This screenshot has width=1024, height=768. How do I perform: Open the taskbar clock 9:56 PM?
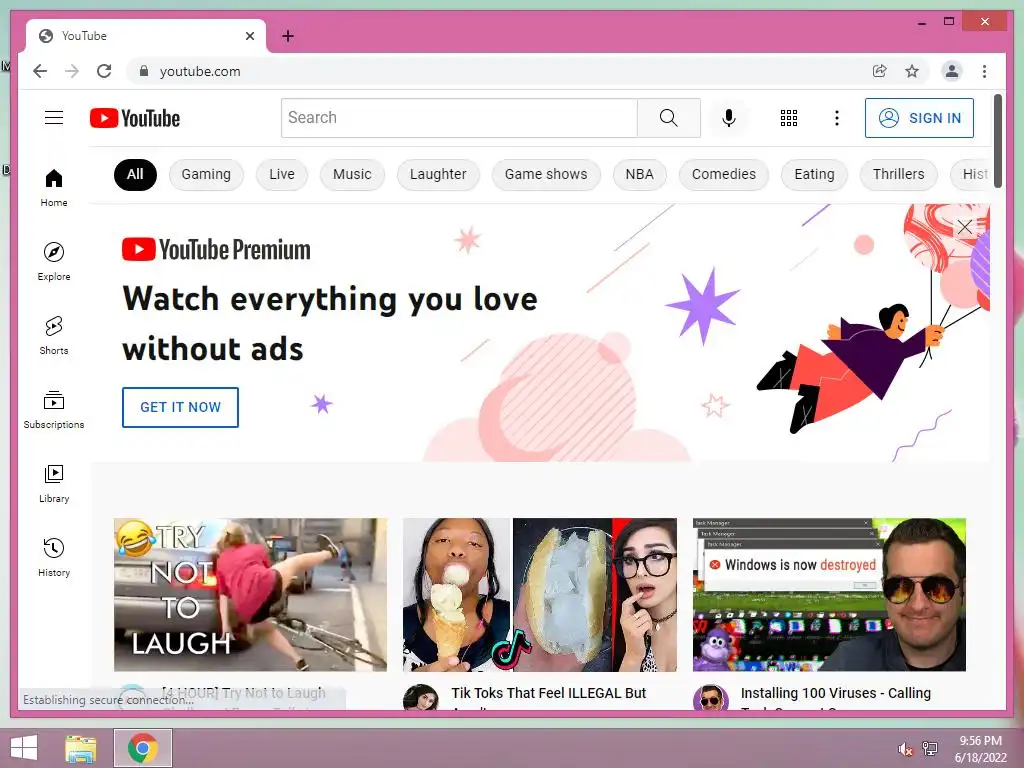coord(980,748)
